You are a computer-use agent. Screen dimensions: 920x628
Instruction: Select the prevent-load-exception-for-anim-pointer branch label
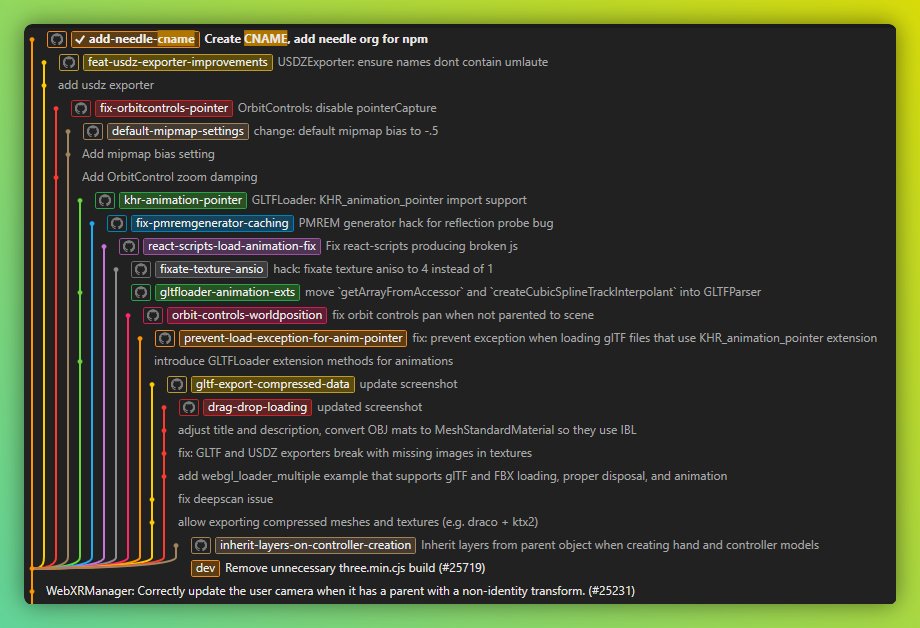293,338
